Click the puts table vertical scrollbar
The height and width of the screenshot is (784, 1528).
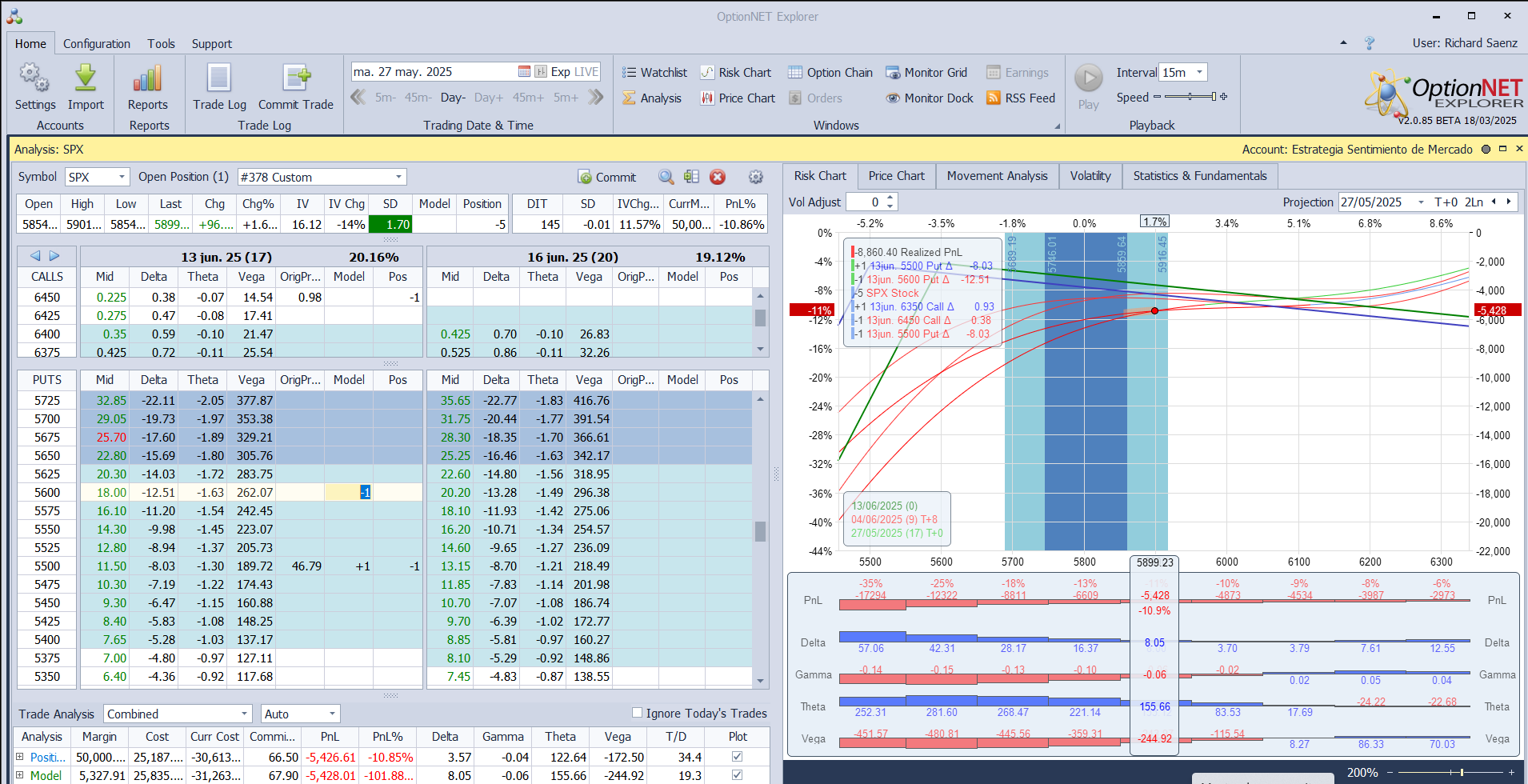760,531
